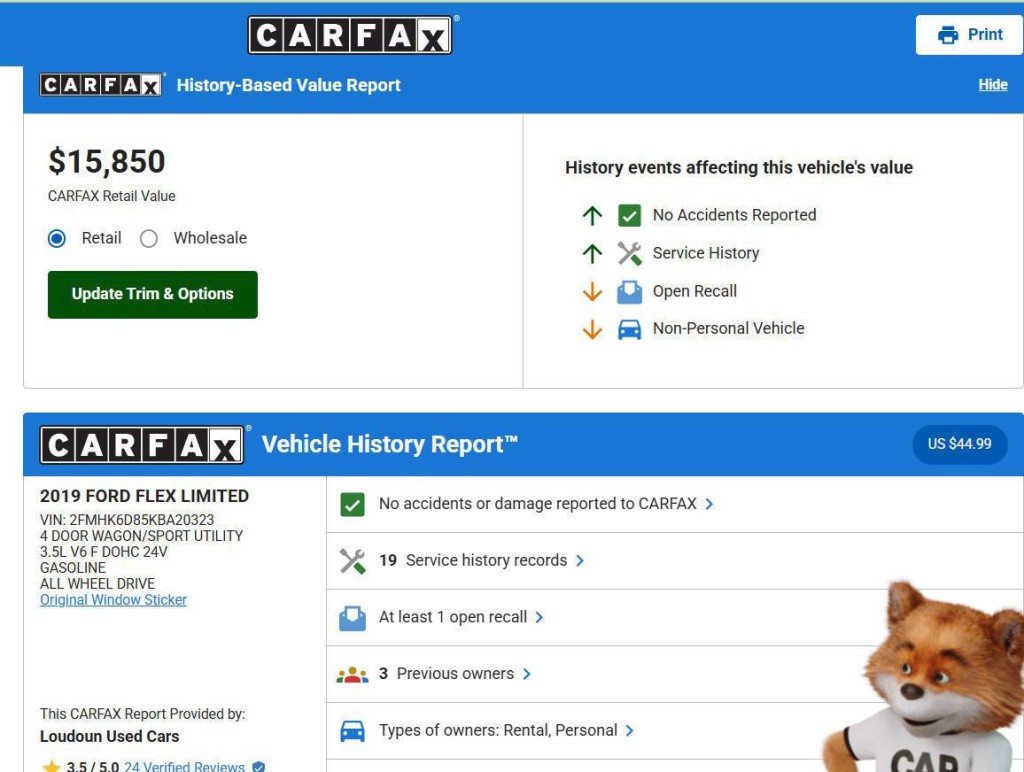Click car icon beside Types of owners
This screenshot has height=772, width=1024.
pos(353,731)
